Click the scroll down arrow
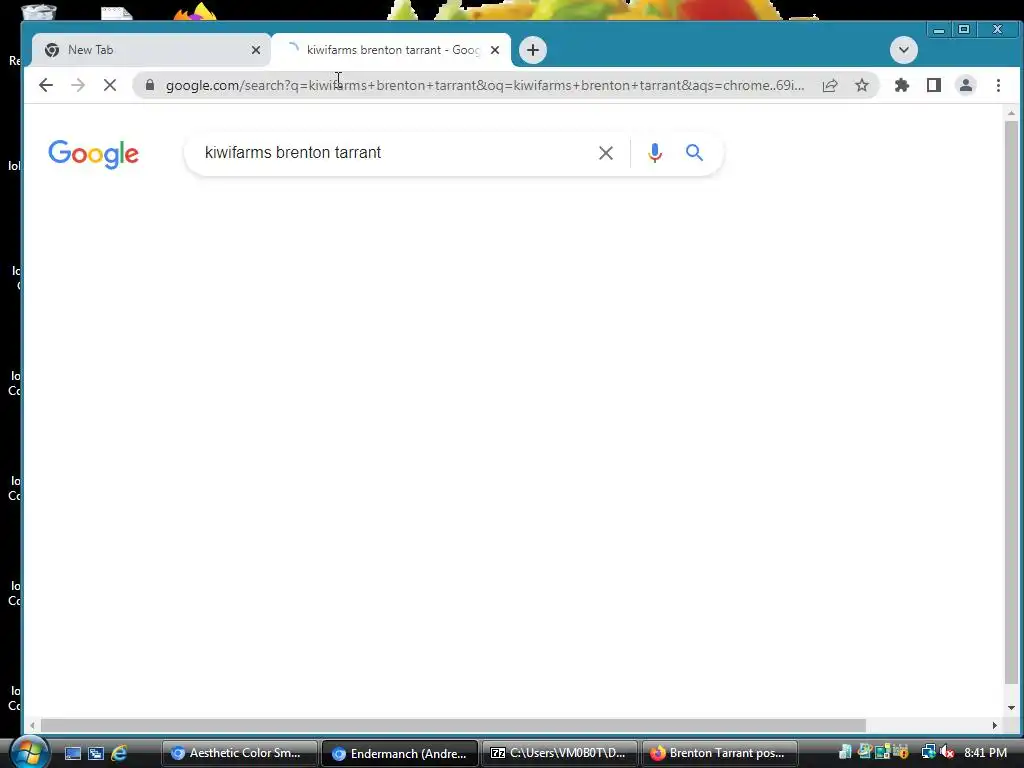The image size is (1024, 768). [1011, 707]
